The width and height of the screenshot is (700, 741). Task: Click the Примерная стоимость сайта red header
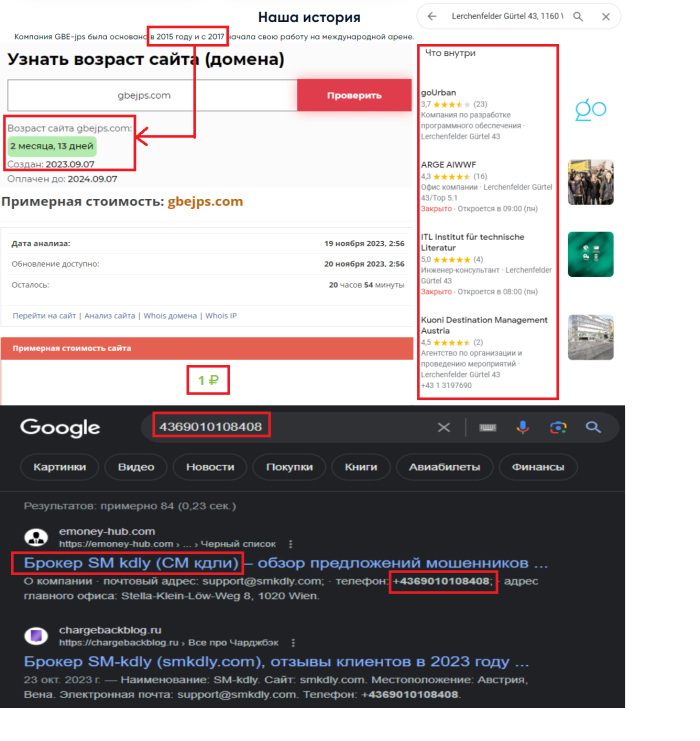(x=207, y=348)
